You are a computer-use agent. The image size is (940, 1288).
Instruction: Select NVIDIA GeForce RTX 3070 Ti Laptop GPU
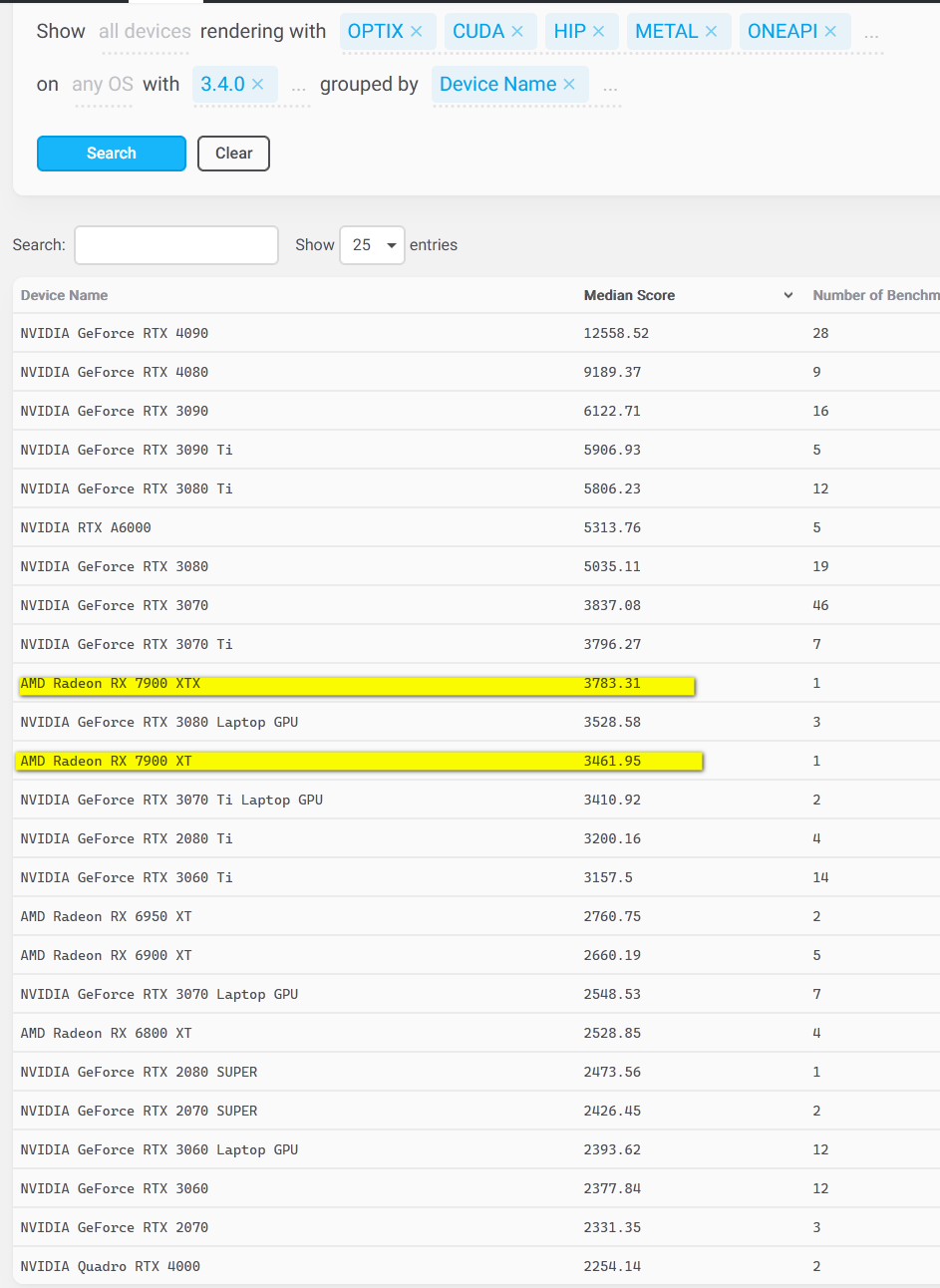coord(171,800)
